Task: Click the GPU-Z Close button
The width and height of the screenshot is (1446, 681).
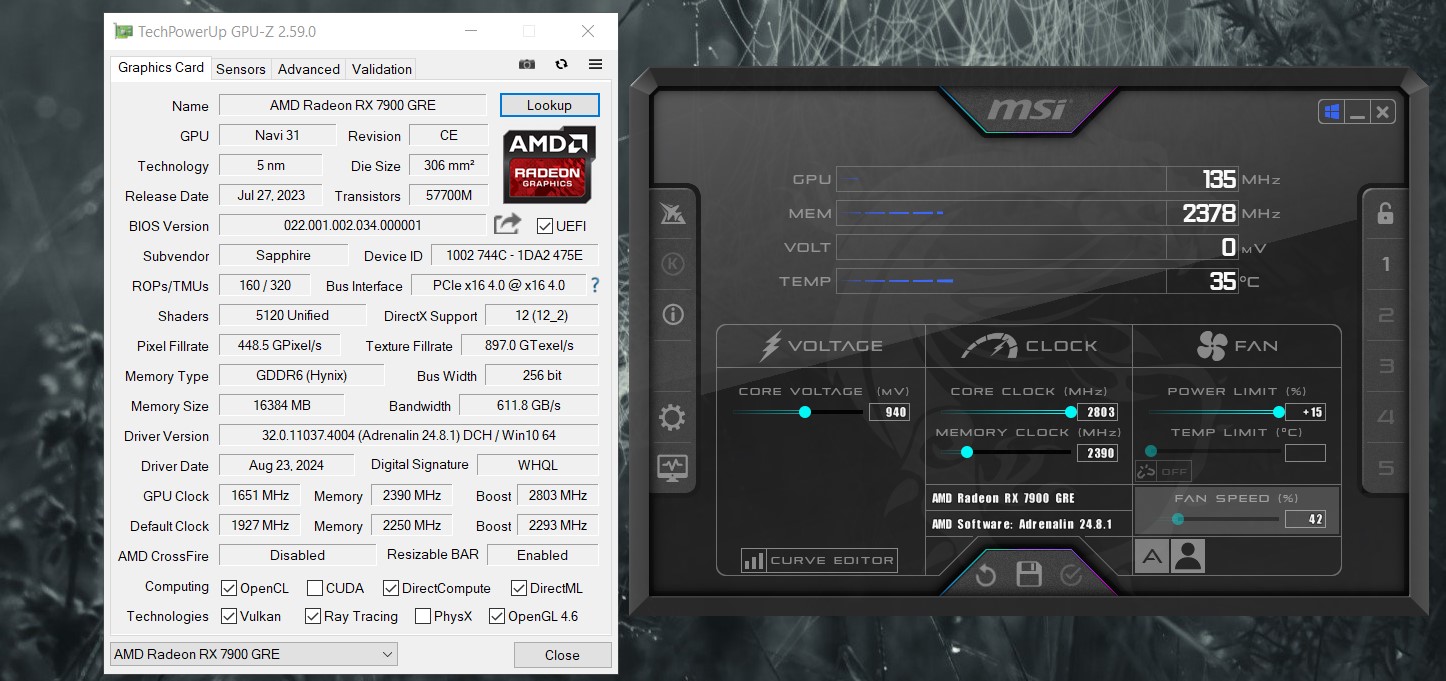Action: pyautogui.click(x=562, y=655)
